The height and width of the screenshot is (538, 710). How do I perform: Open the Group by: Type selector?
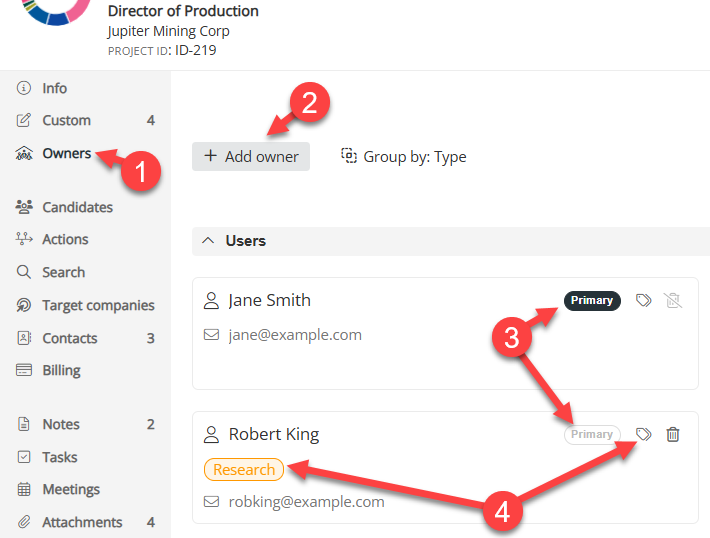(x=403, y=156)
